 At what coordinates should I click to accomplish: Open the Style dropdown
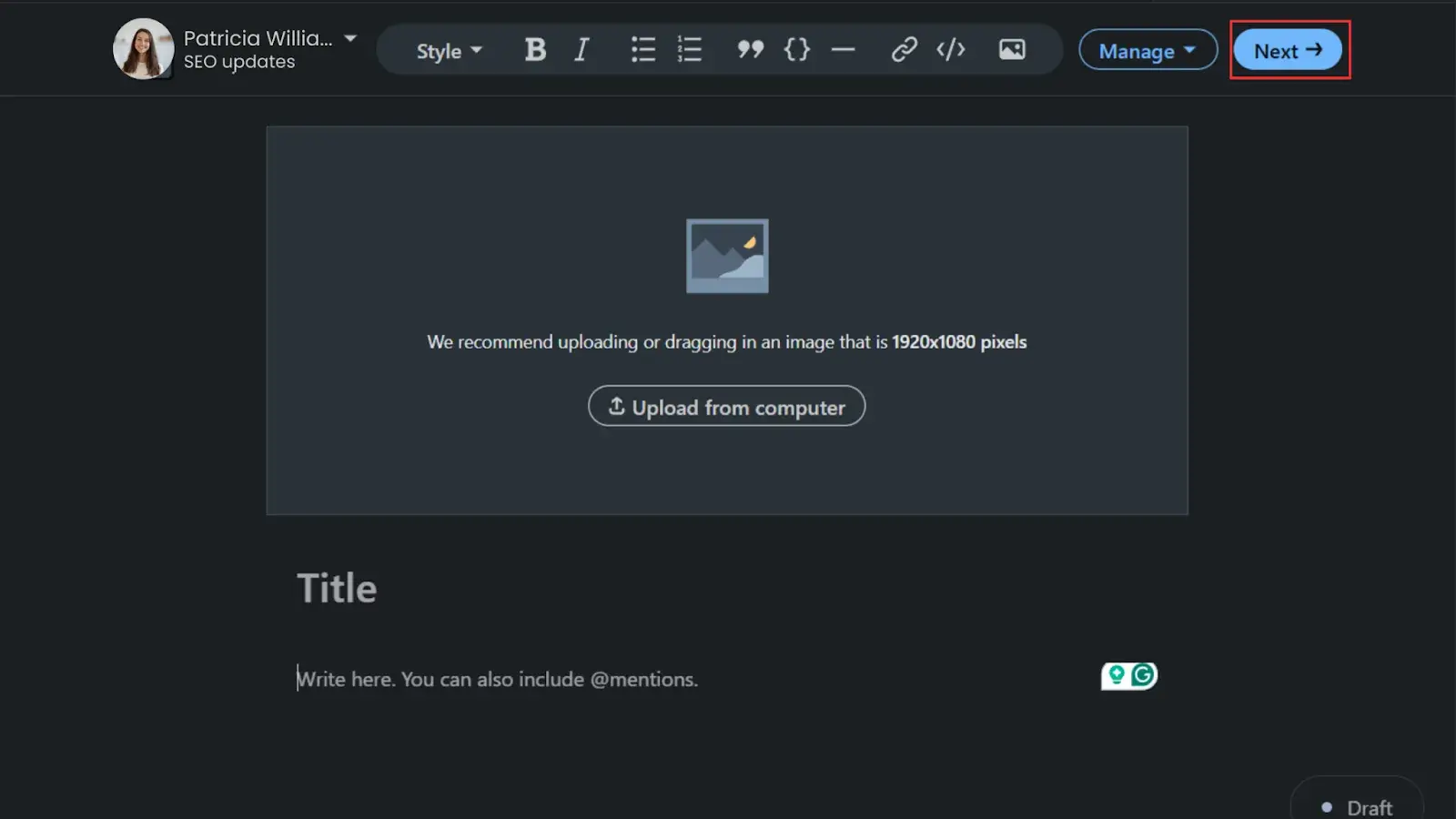pyautogui.click(x=447, y=51)
